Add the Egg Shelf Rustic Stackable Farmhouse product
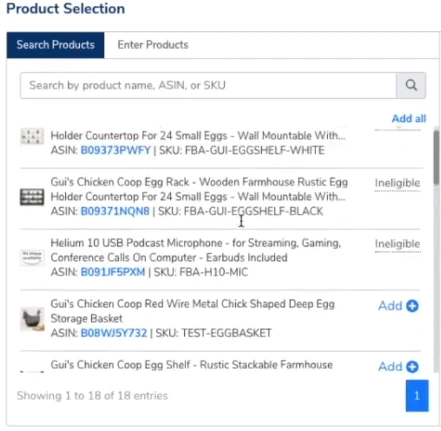Image resolution: width=441 pixels, height=431 pixels. 398,367
